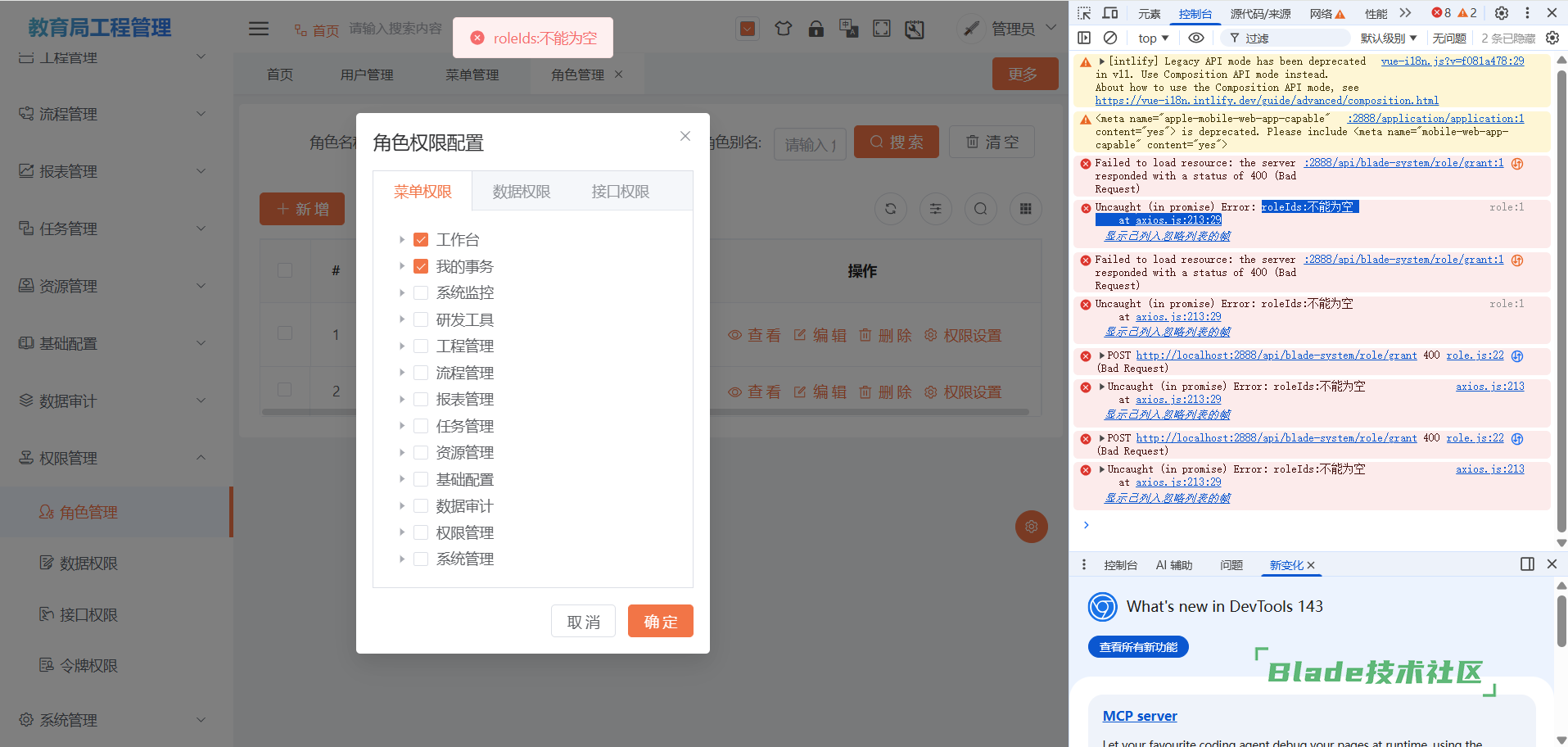1568x747 pixels.
Task: Expand the 工程管理 tree node arrow
Action: (402, 346)
